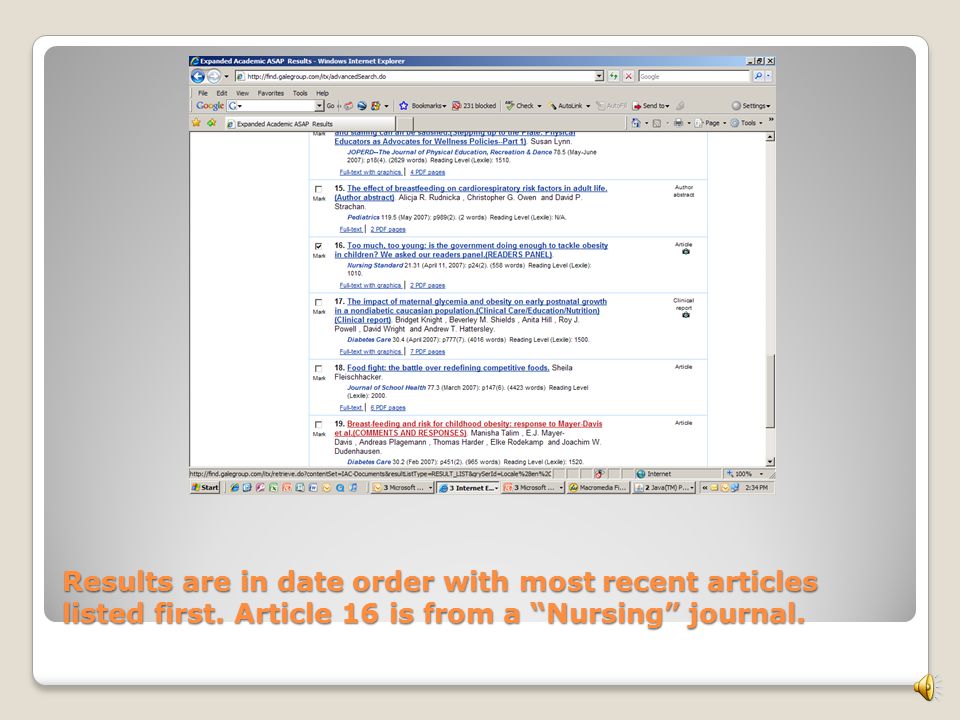Click the AutoLink toolbar icon
The width and height of the screenshot is (960, 720).
[x=553, y=106]
